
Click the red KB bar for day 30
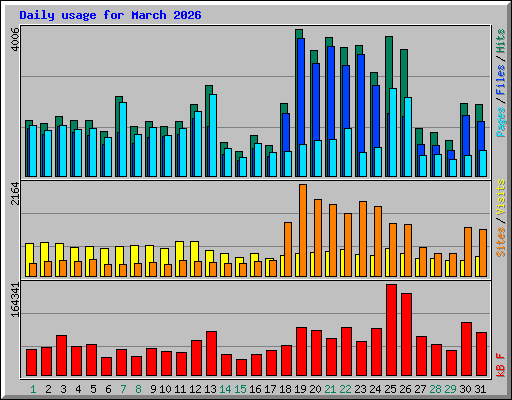tap(466, 349)
